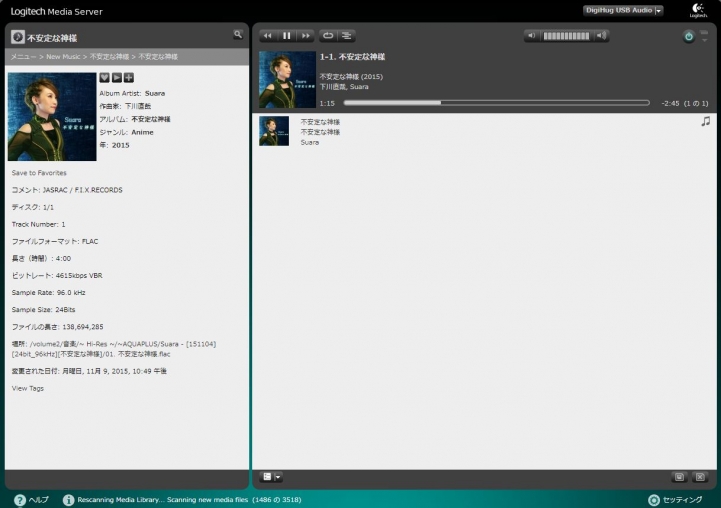This screenshot has height=508, width=721.
Task: Open the album-level 不安定な神様 breadcrumb
Action: click(x=109, y=57)
